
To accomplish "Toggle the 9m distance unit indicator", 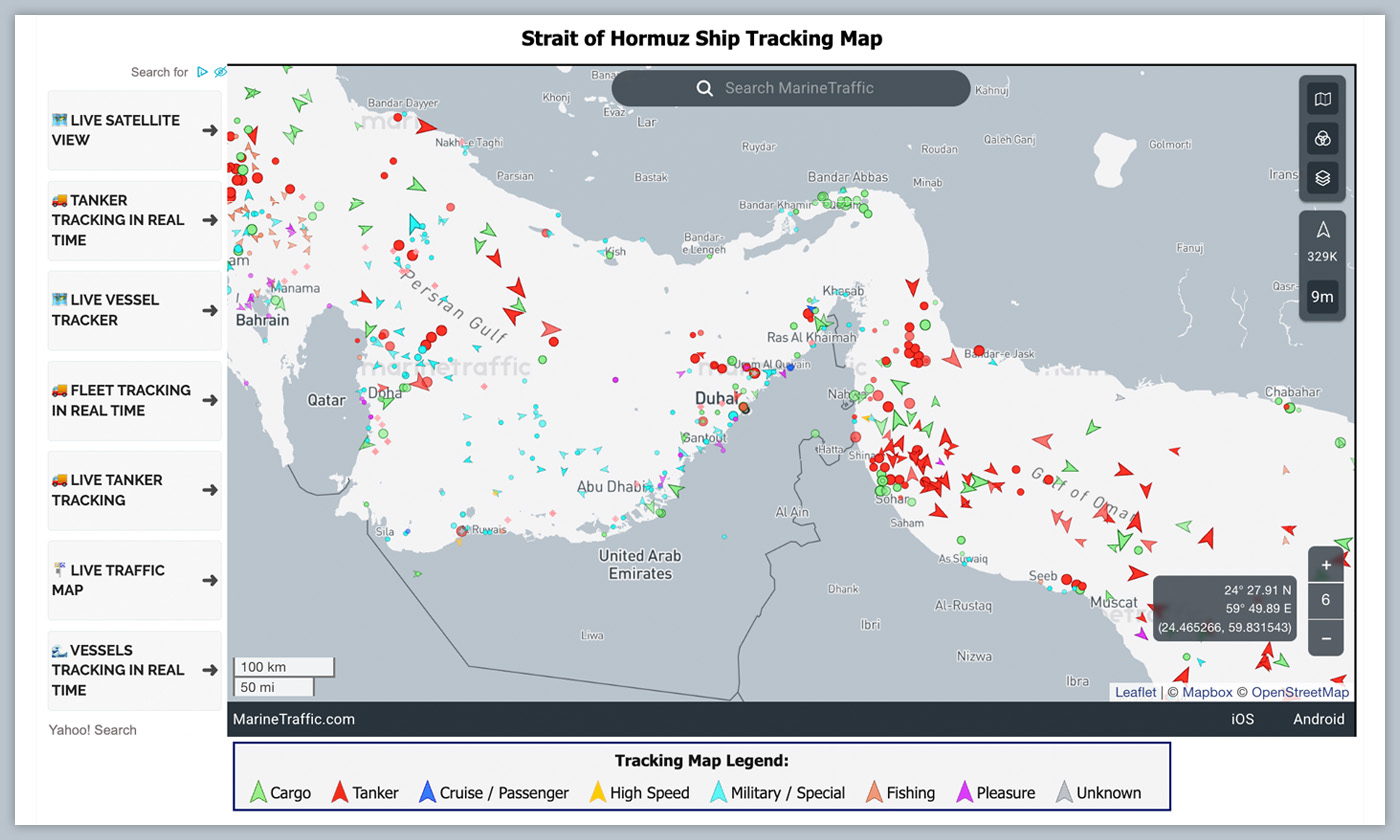I will pos(1322,297).
